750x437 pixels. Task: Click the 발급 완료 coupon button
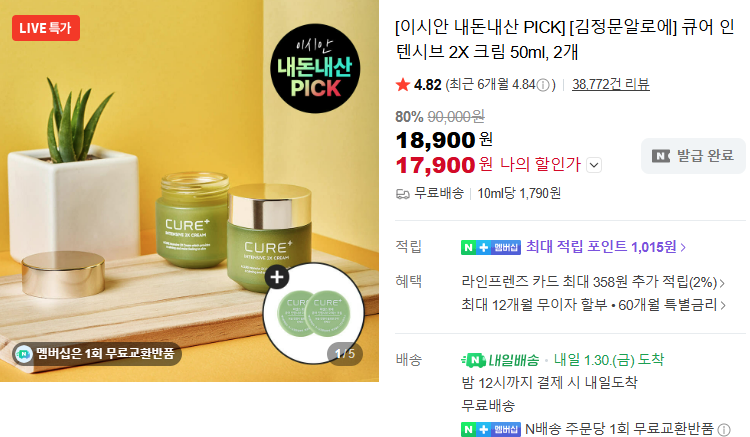click(x=693, y=156)
